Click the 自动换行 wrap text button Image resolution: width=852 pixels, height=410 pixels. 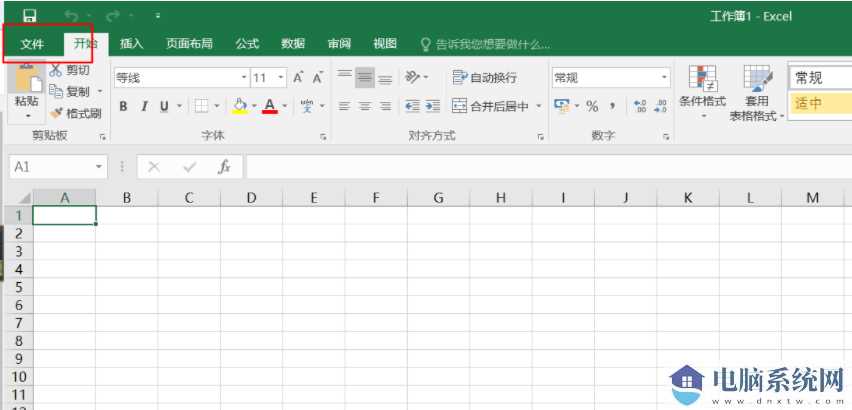(x=485, y=78)
